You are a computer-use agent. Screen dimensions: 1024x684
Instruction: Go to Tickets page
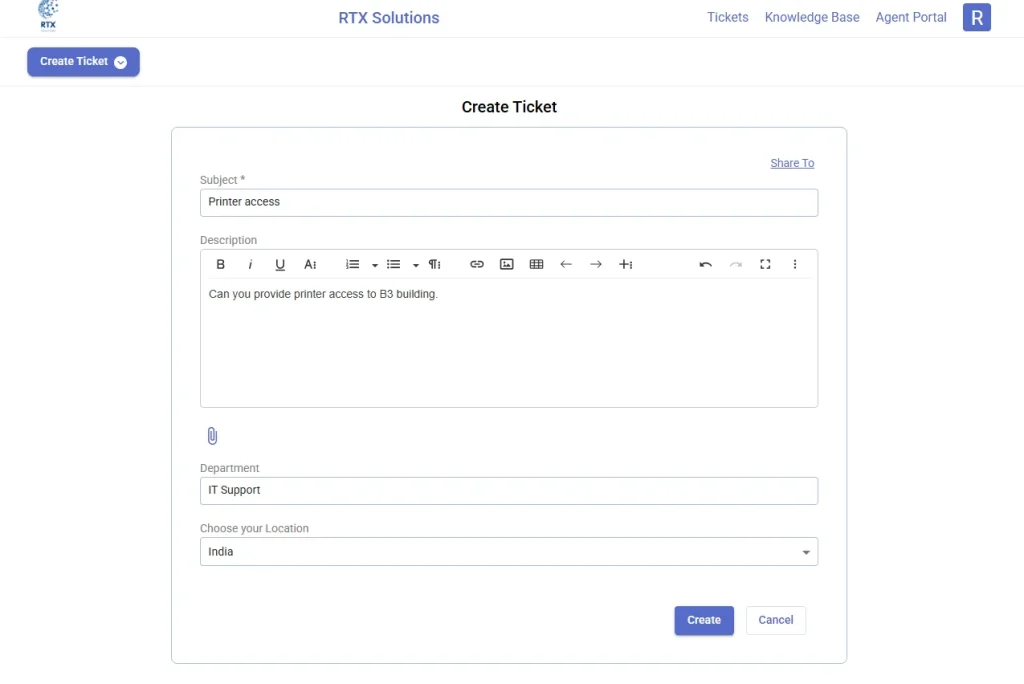728,18
